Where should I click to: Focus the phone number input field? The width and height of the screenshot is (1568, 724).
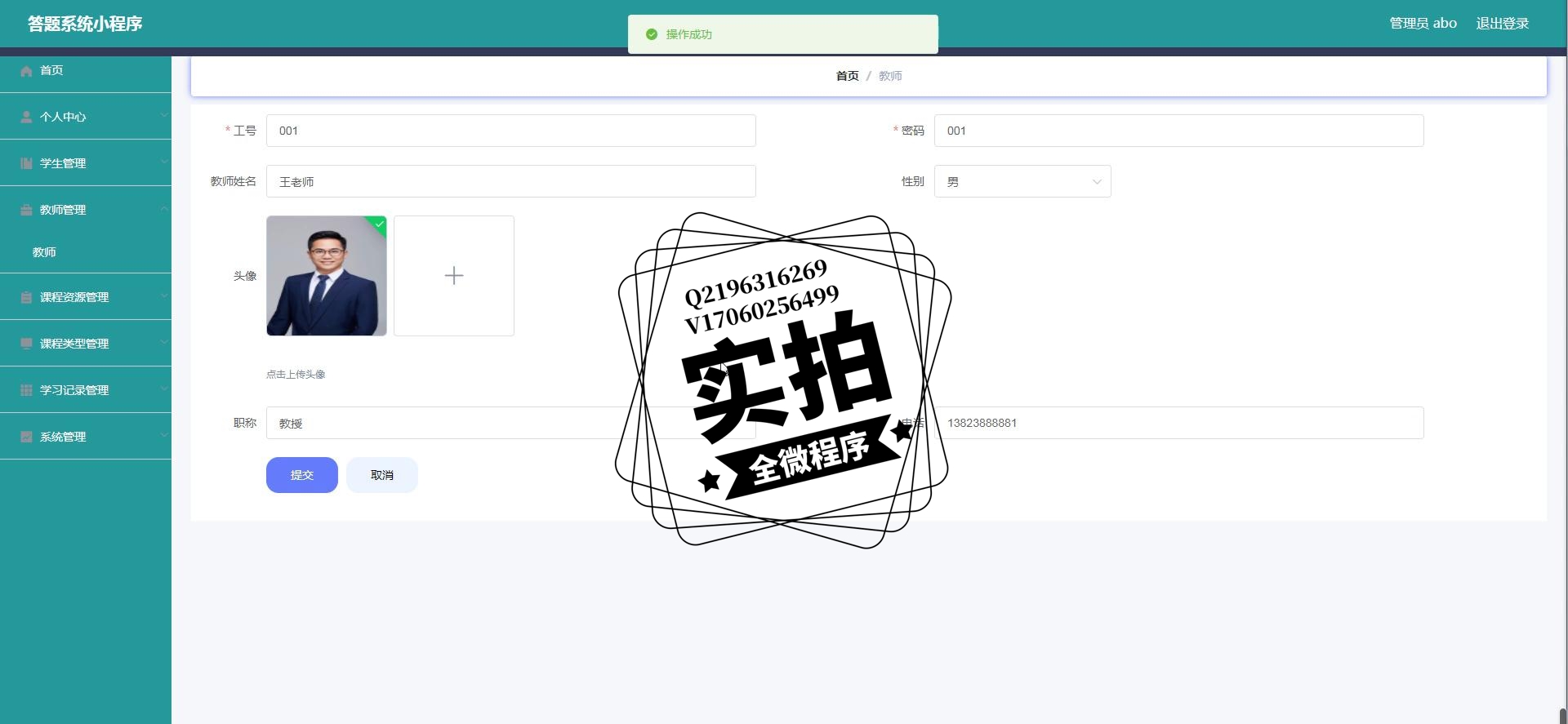point(1179,423)
